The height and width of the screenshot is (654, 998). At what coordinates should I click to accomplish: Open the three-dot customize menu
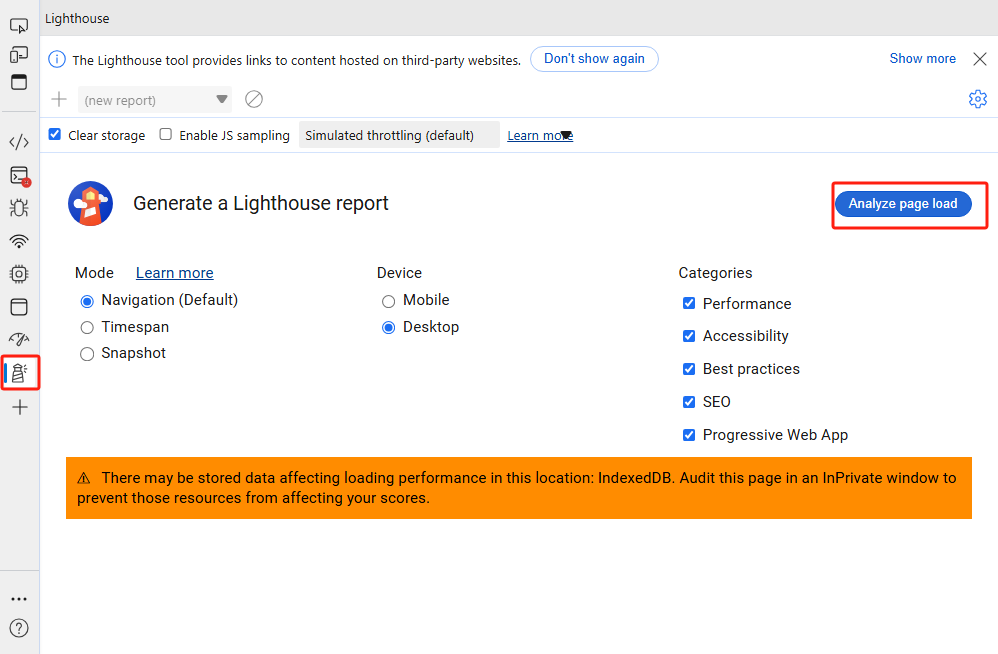(19, 599)
